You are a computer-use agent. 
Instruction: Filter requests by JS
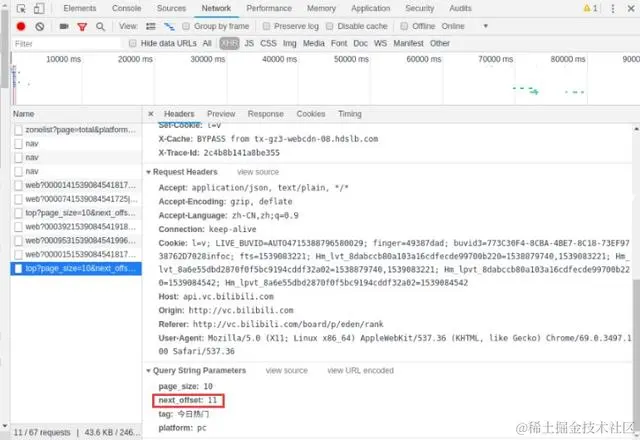[249, 43]
